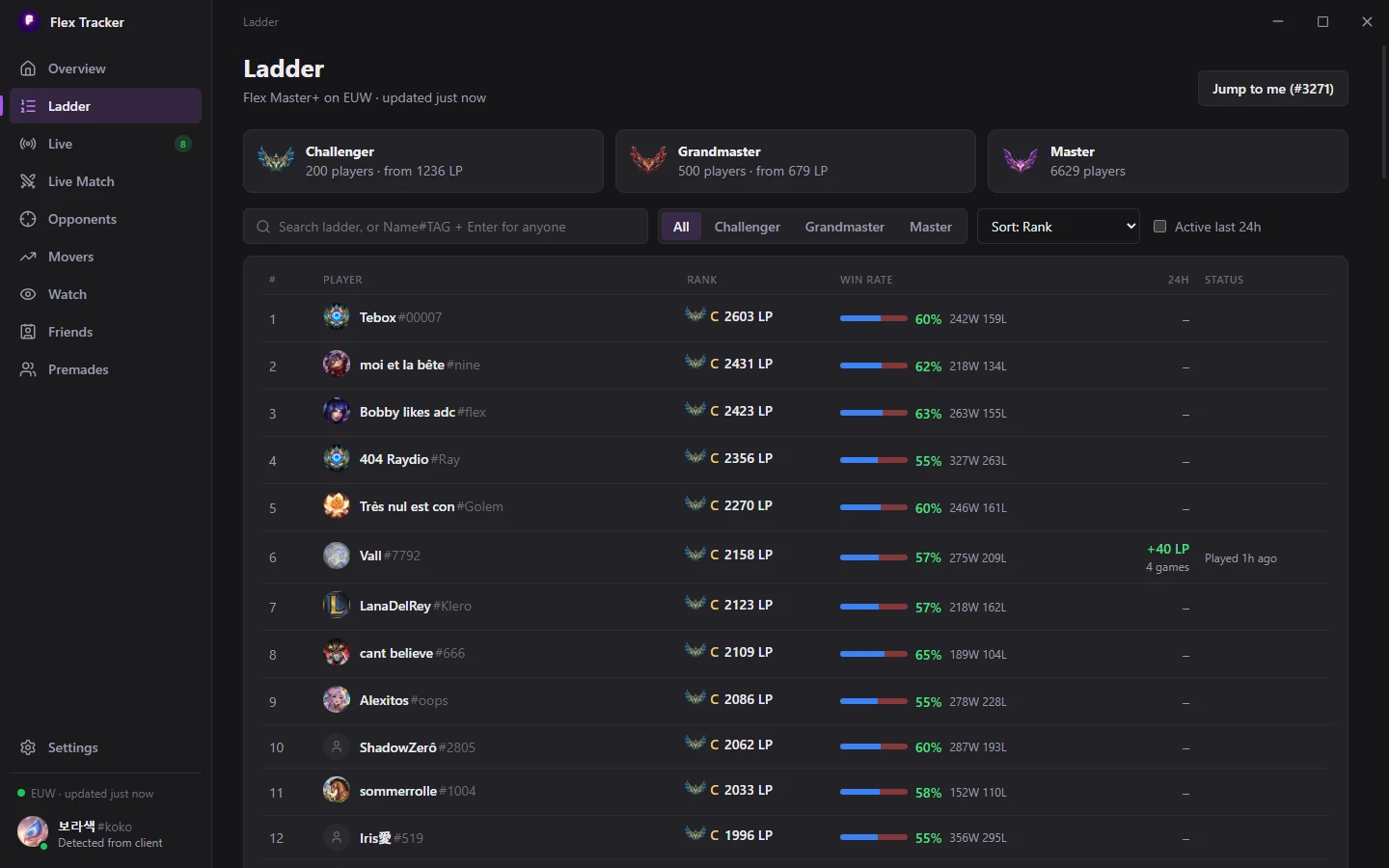Click the Jump to me (#3271) button
This screenshot has height=868, width=1389.
(1273, 89)
